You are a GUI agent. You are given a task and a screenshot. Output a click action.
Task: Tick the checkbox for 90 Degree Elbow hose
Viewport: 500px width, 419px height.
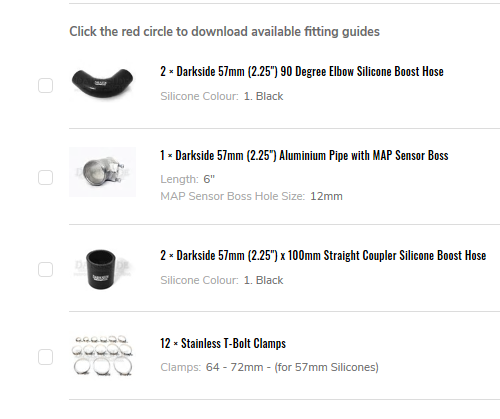coord(45,86)
